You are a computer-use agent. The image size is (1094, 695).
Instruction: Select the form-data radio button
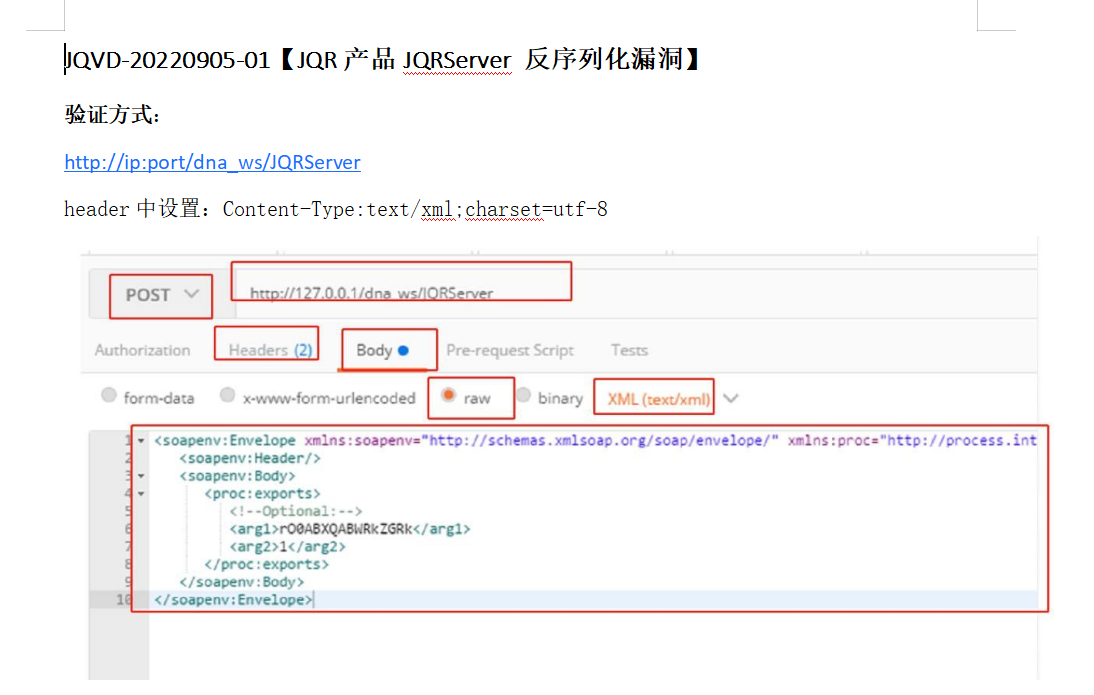(x=109, y=397)
